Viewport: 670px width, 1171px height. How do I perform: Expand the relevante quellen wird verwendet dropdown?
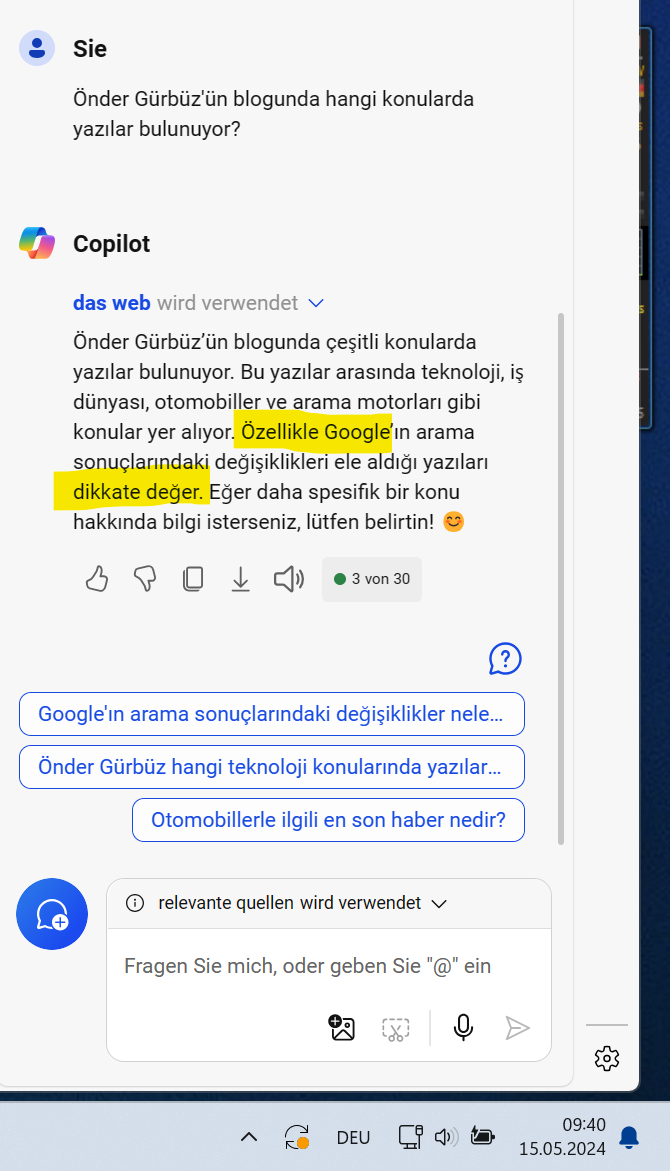pyautogui.click(x=439, y=904)
